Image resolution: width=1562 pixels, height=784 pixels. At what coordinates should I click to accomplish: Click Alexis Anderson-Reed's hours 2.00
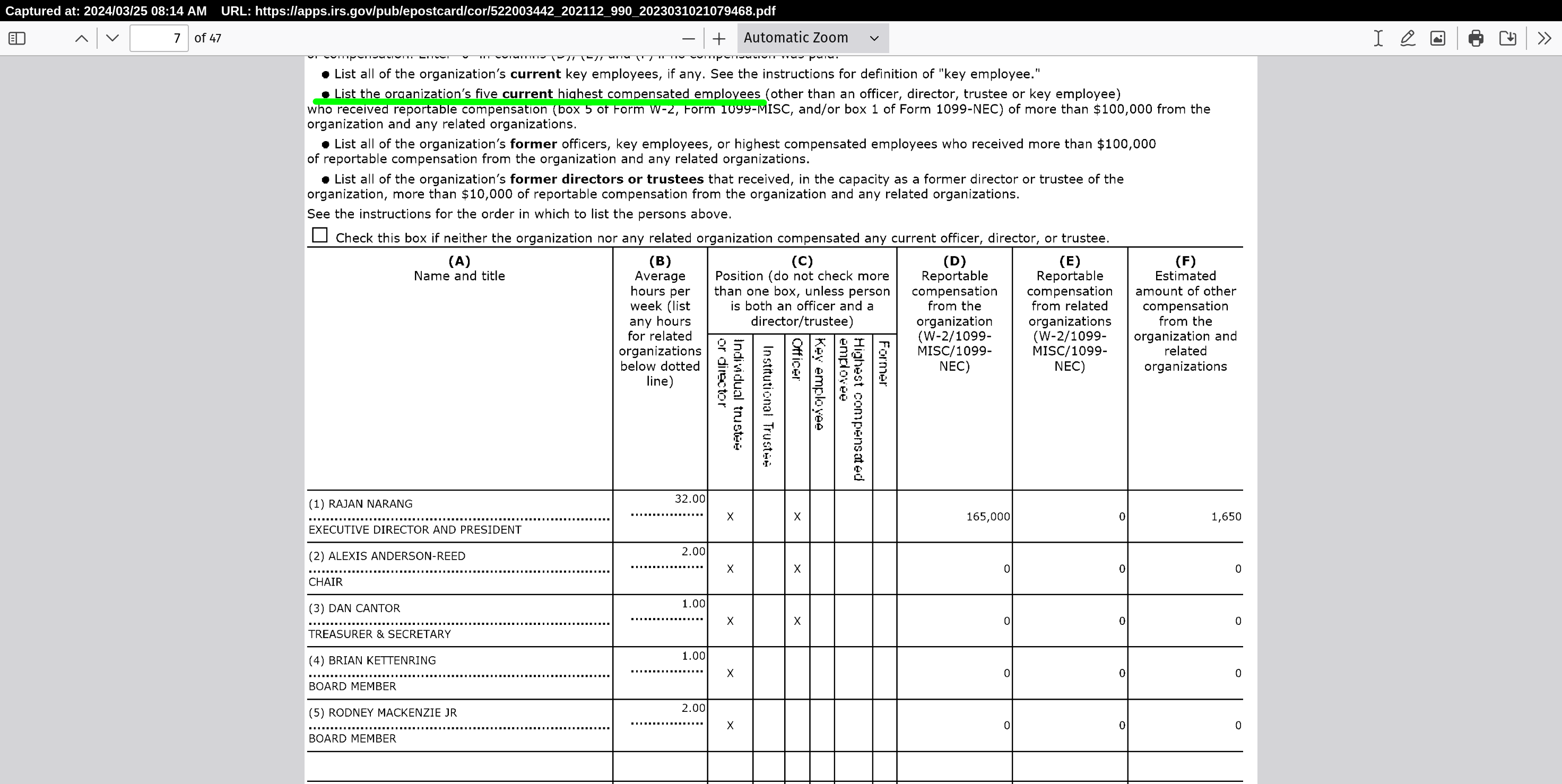point(693,551)
